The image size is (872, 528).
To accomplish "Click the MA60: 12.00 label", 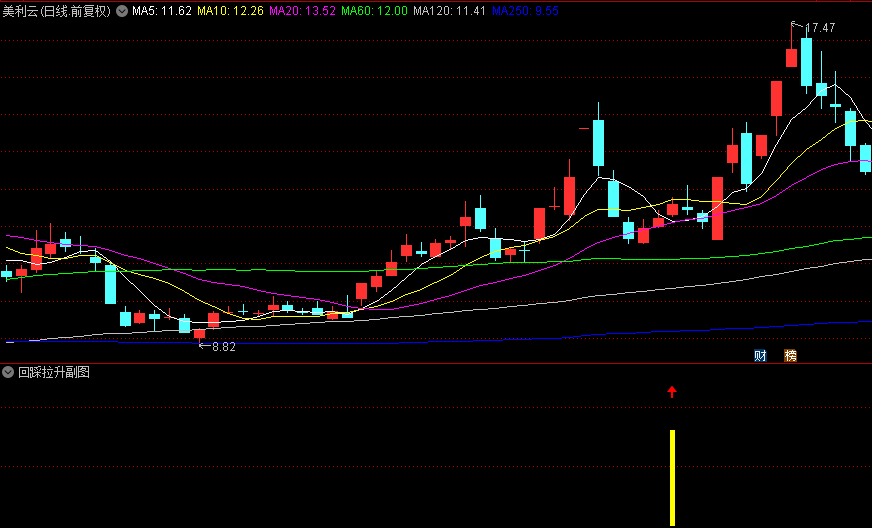I will coord(374,11).
